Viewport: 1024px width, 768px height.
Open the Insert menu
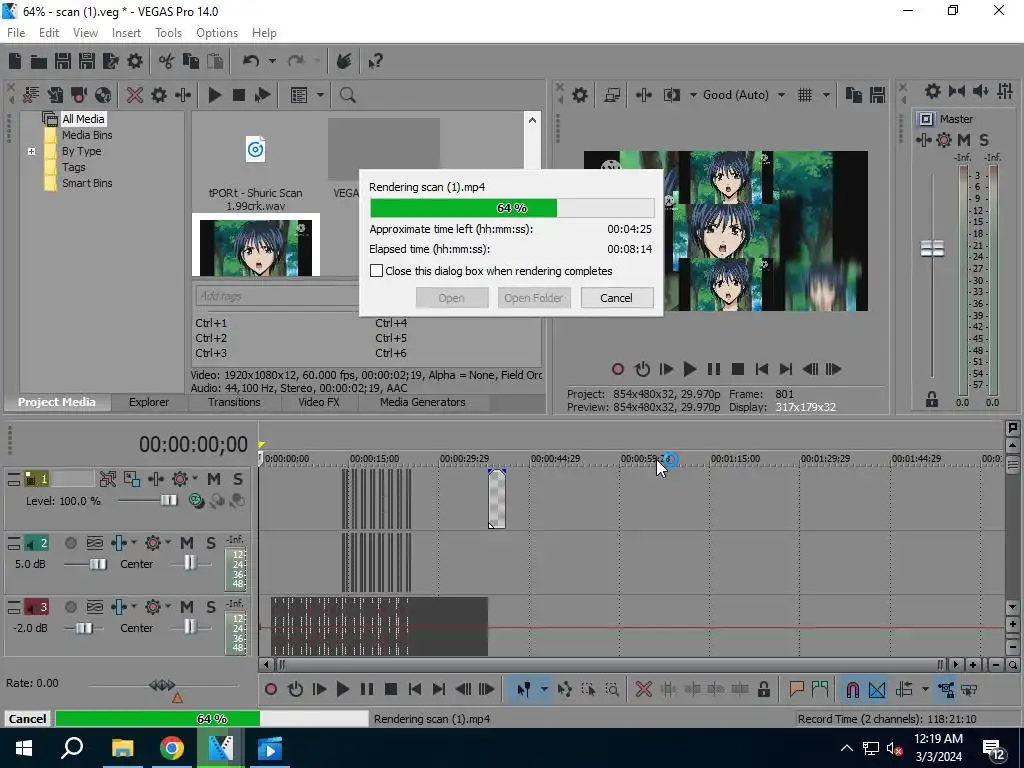tap(126, 33)
